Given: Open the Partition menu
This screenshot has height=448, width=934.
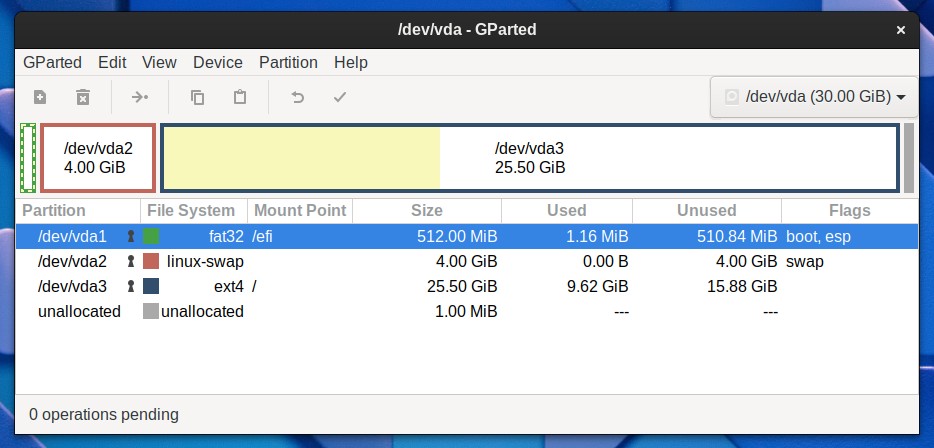Looking at the screenshot, I should point(288,63).
